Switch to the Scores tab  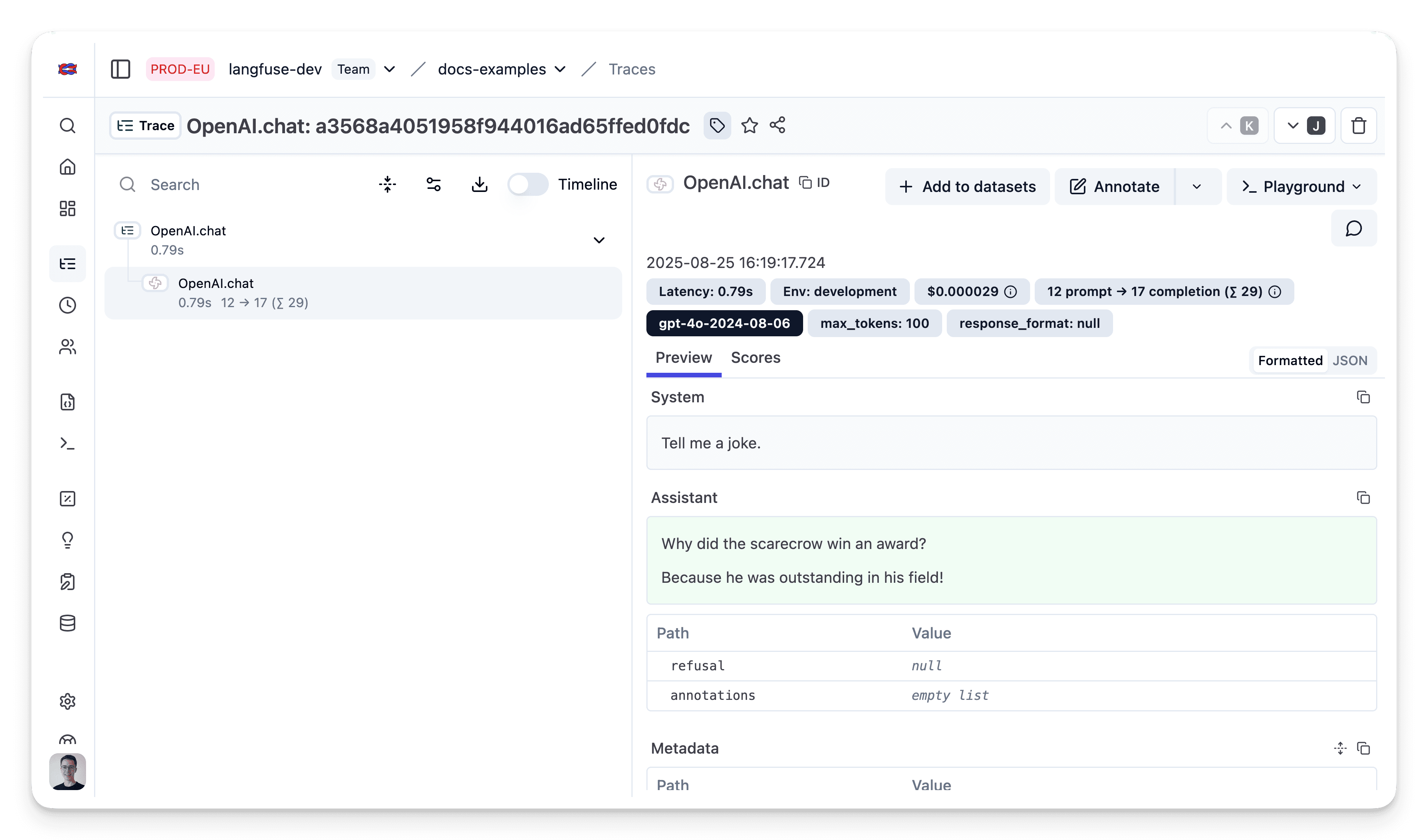(x=755, y=358)
